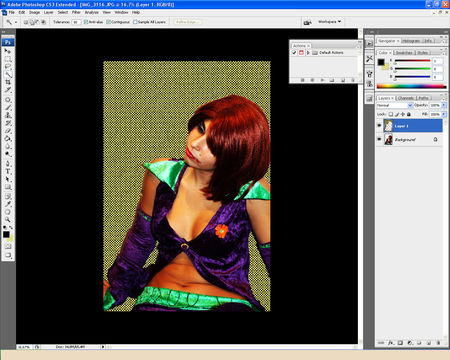Click the red R color slider
Screen dimensions: 450x360
click(x=413, y=61)
